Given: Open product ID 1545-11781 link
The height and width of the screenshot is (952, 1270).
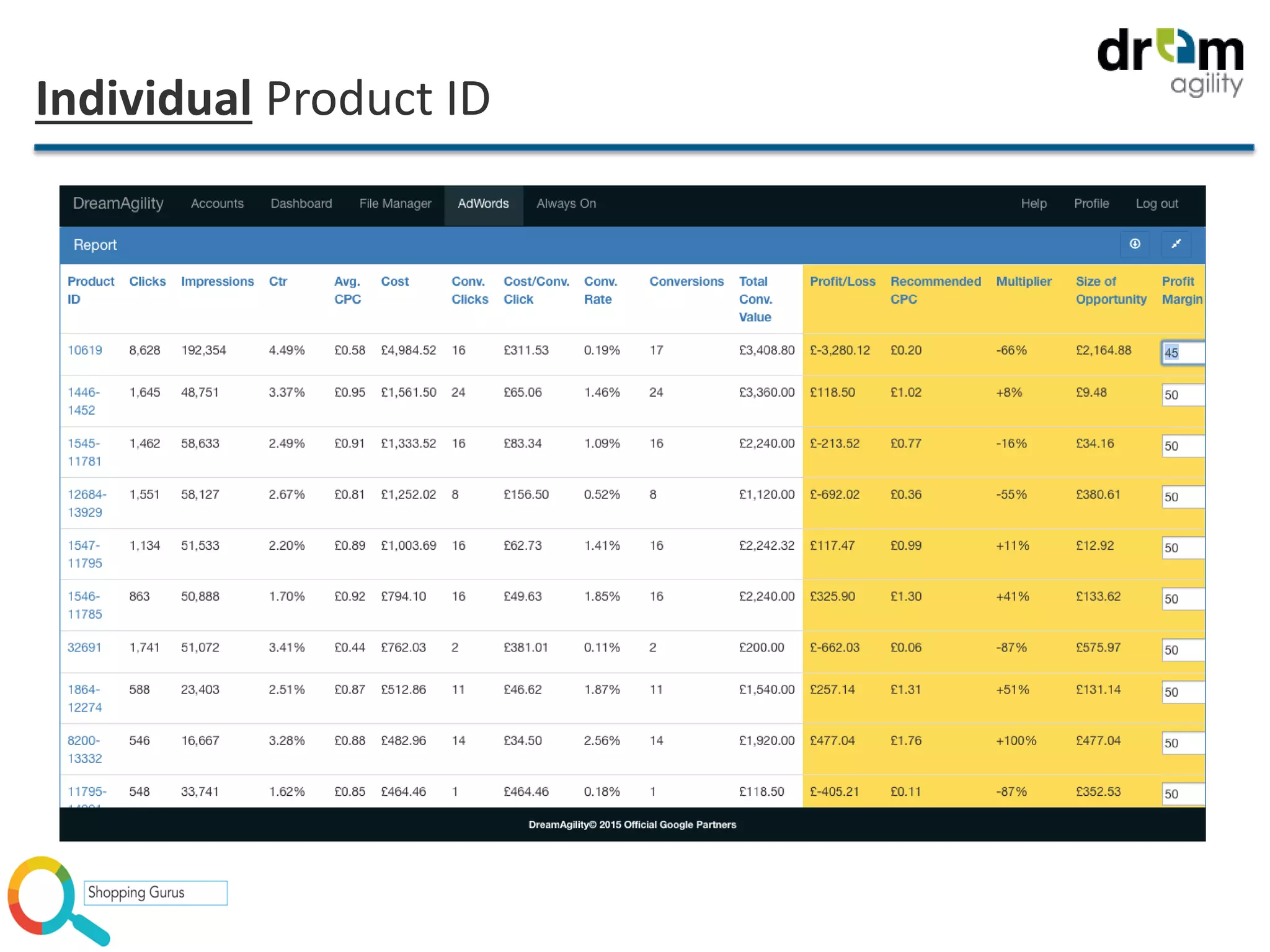Looking at the screenshot, I should (x=84, y=452).
